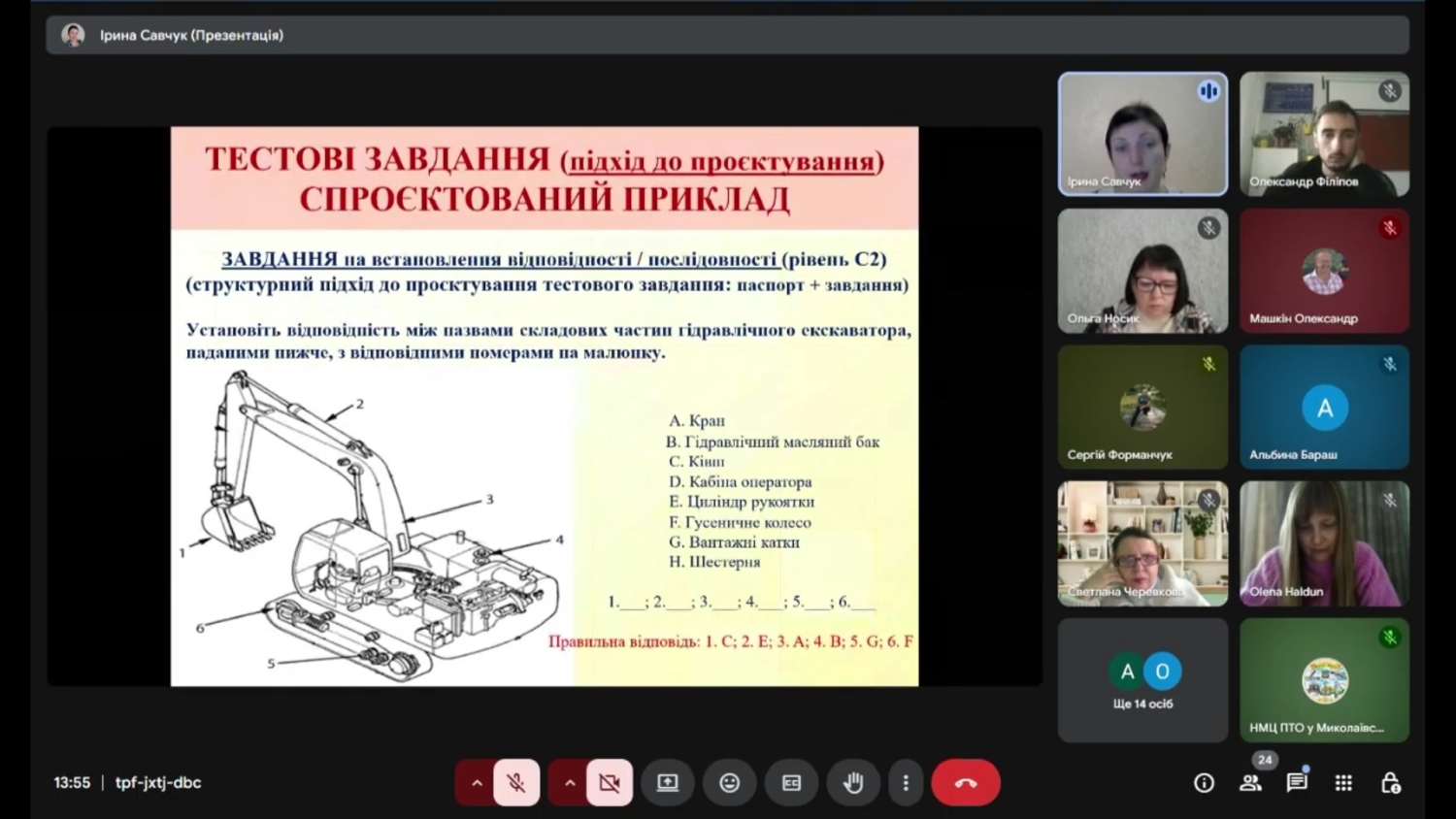This screenshot has width=1456, height=819.
Task: Leave the call with red hang-up button
Action: (x=965, y=783)
